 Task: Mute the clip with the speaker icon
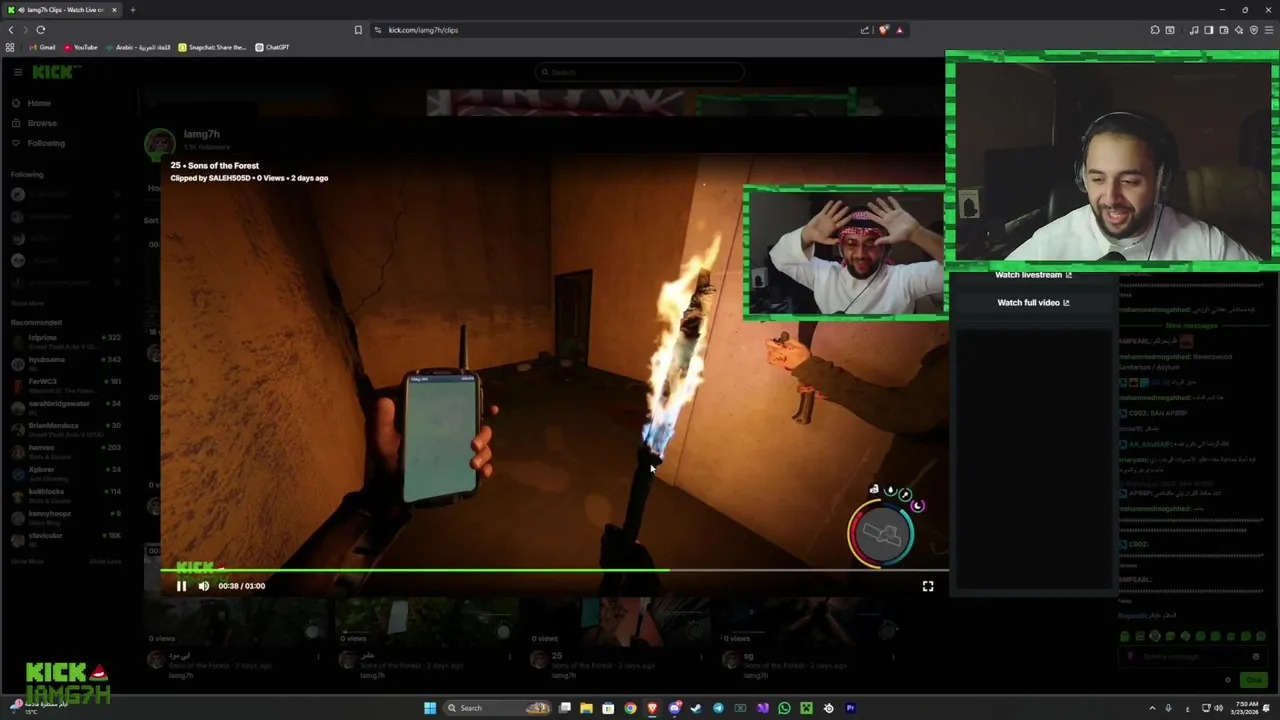(204, 586)
